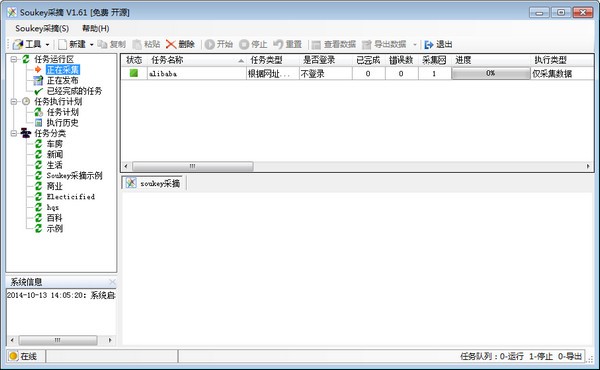The height and width of the screenshot is (370, 600).
Task: Open the Soukey采摘(S) menu
Action: [x=42, y=28]
